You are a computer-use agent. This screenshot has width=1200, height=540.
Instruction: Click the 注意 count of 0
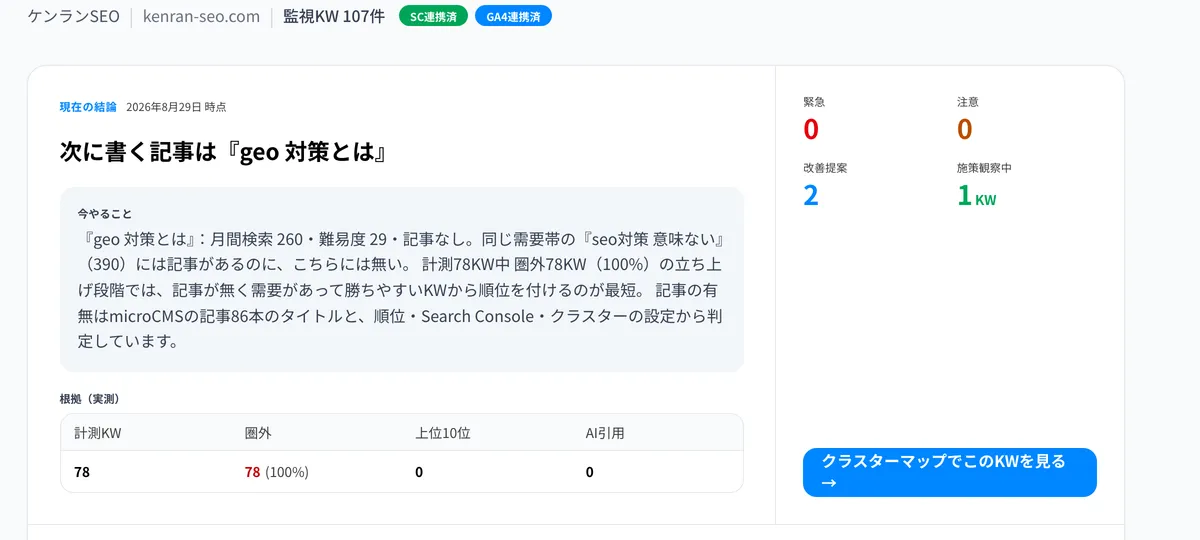(965, 129)
